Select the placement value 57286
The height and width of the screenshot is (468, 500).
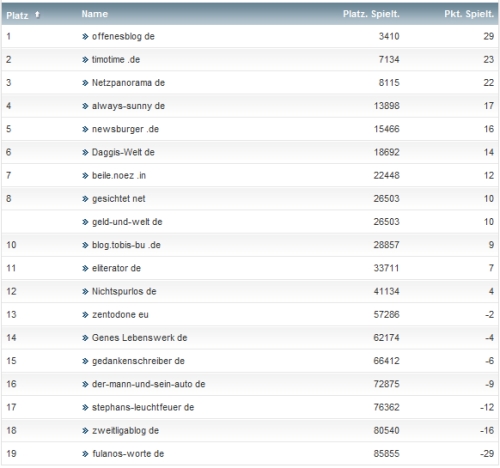[386, 314]
